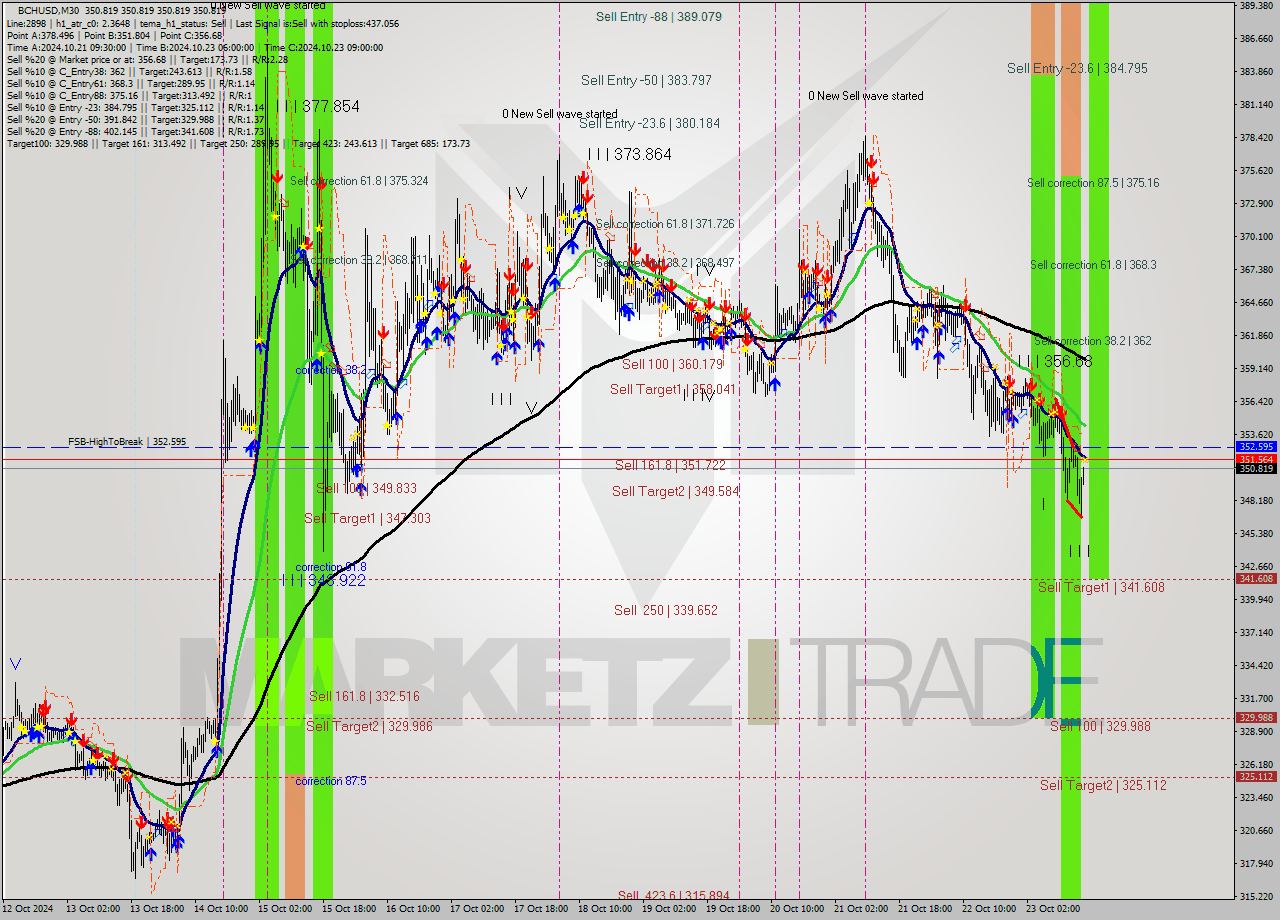Click the 389.380 price scale value
1280x920 pixels.
1255,6
